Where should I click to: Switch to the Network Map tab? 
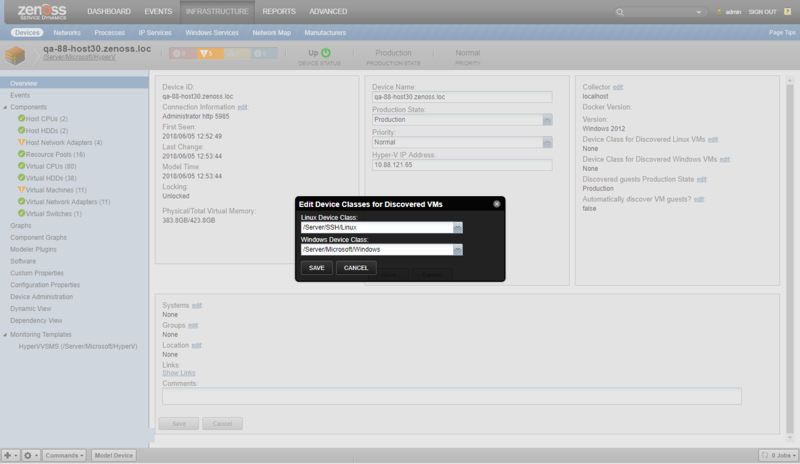271,33
